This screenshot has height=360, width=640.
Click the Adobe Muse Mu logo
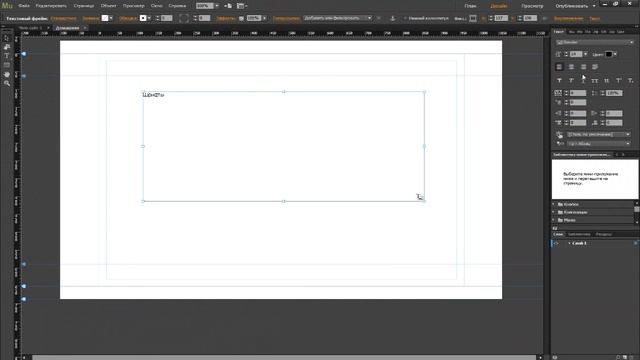point(7,6)
